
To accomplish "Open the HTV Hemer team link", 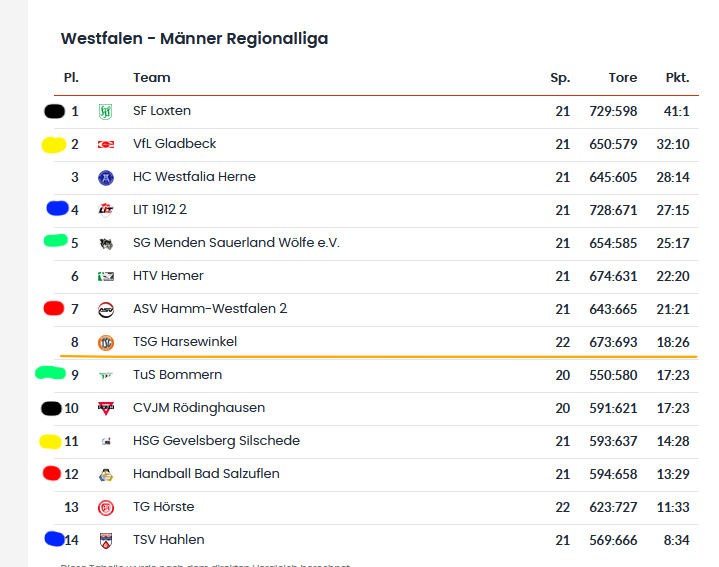I will click(168, 276).
